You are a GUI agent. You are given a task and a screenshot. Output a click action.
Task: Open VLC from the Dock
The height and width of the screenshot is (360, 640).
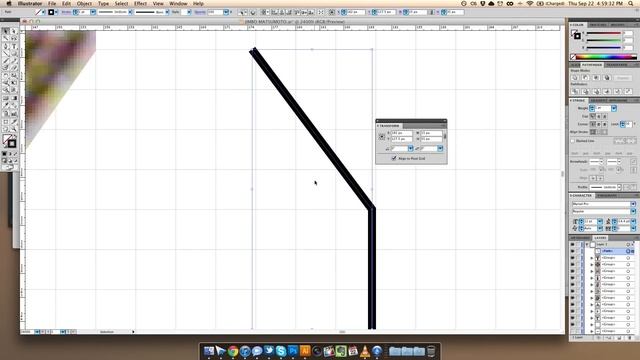tap(365, 351)
